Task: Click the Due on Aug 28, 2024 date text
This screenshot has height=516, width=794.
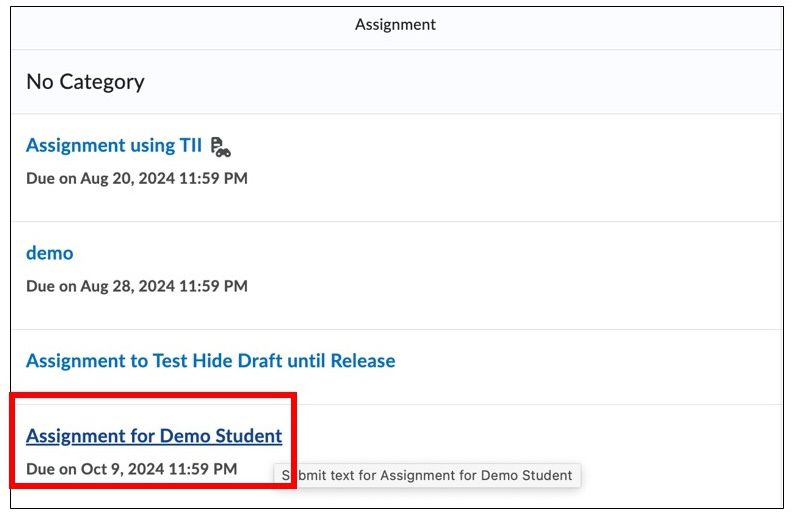Action: click(136, 286)
